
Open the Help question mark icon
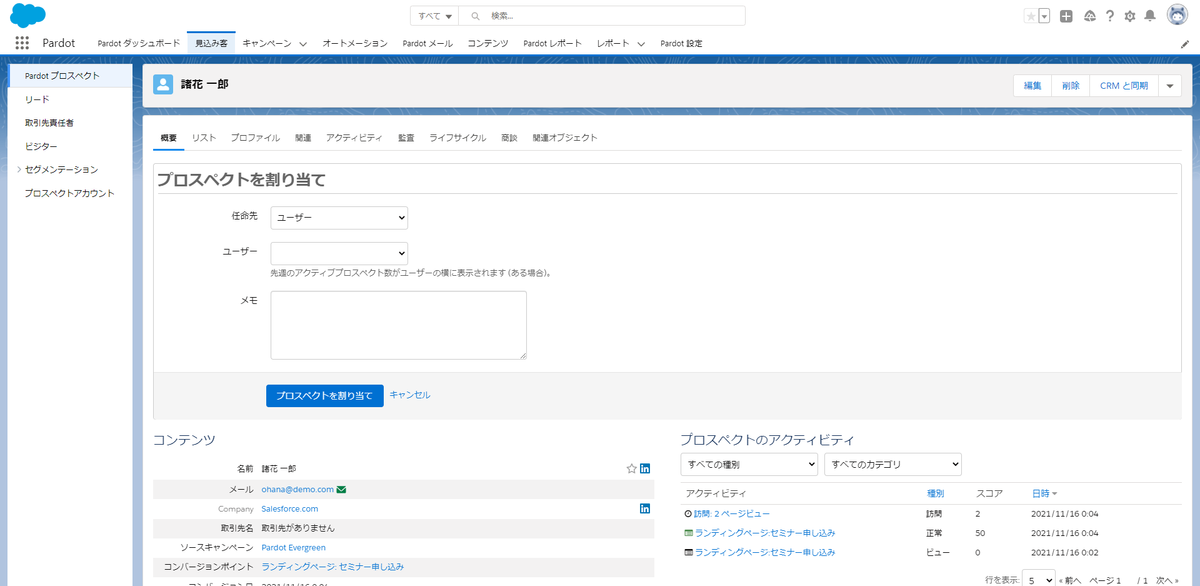click(x=1109, y=16)
